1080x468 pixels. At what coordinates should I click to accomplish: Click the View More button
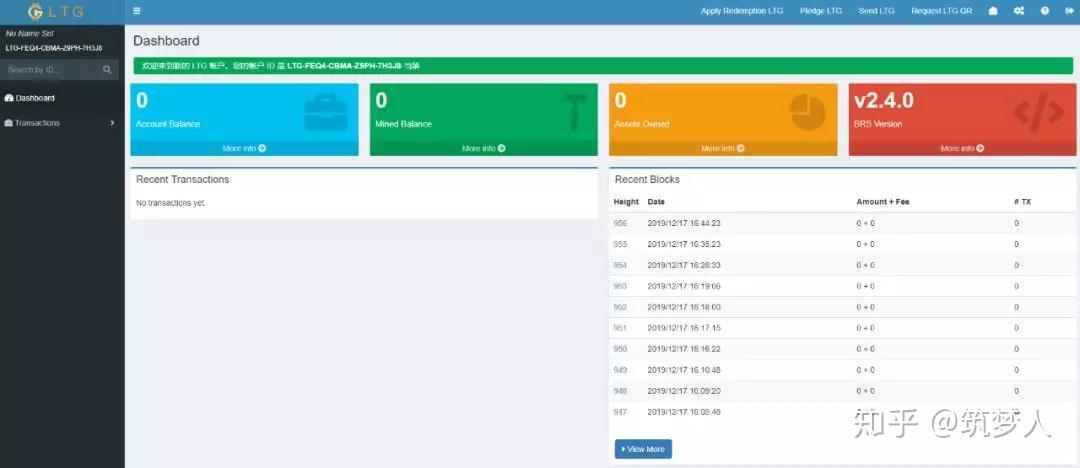pos(643,449)
